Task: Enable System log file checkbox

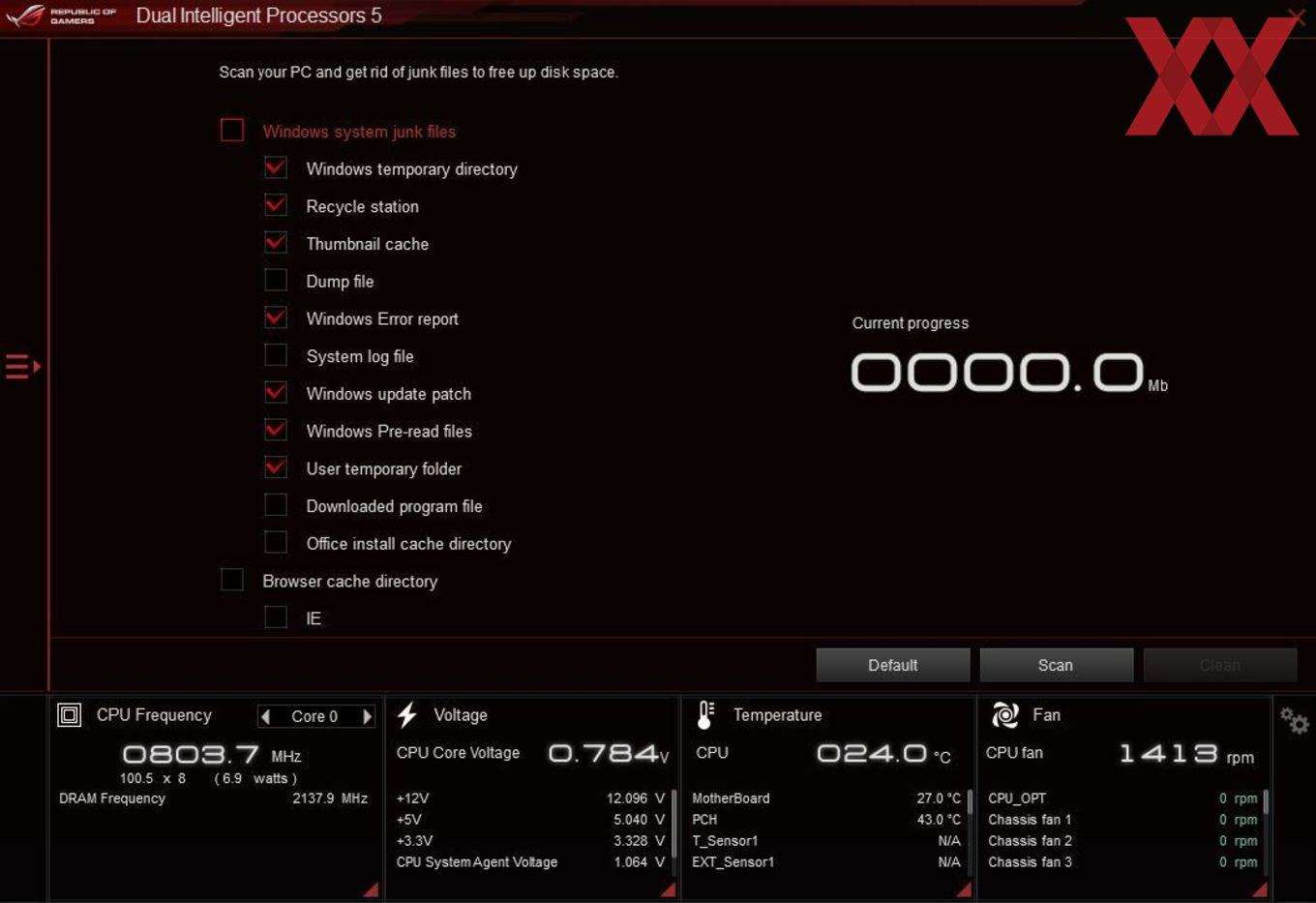Action: 276,355
